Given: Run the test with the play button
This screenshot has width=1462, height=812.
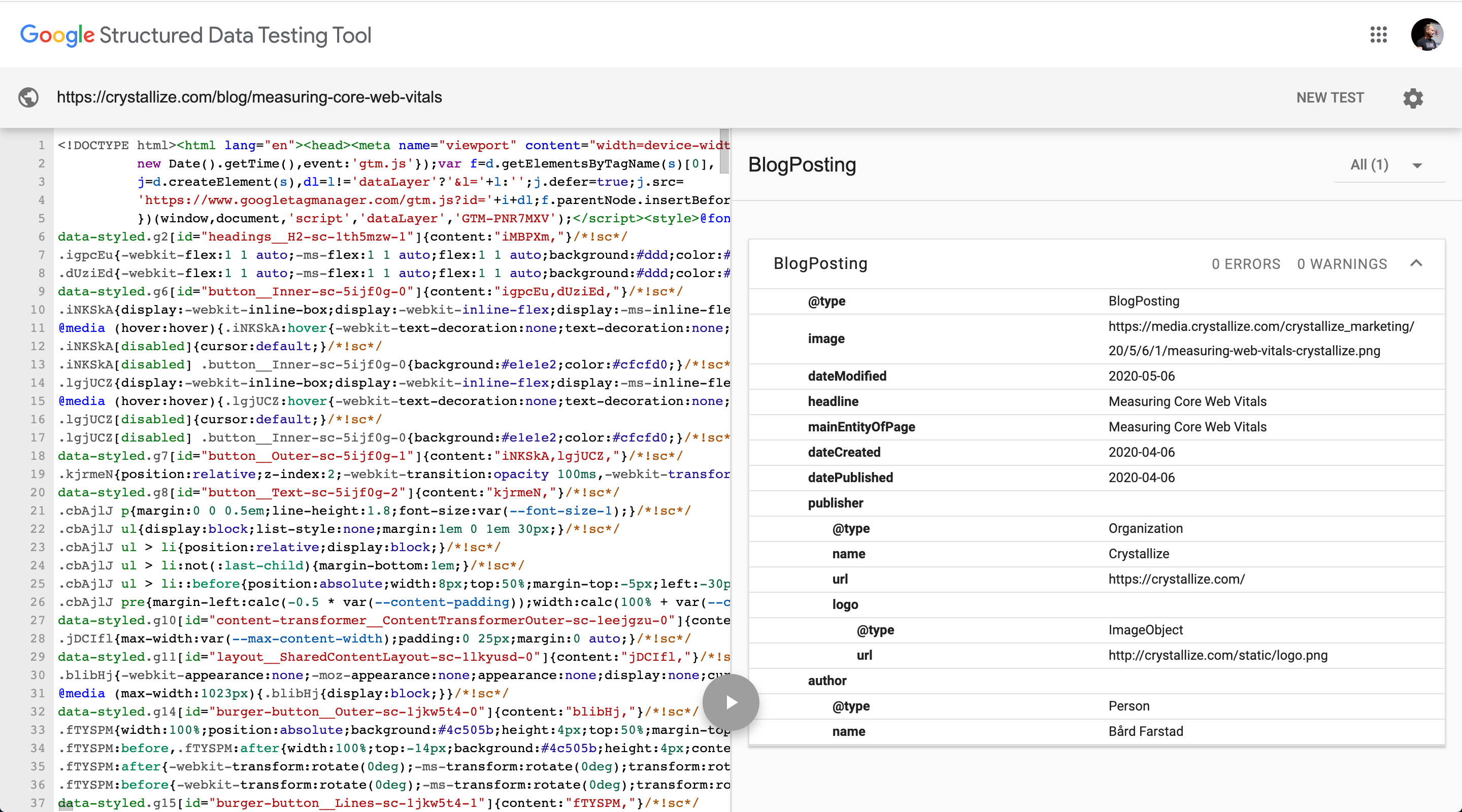Looking at the screenshot, I should click(x=730, y=702).
